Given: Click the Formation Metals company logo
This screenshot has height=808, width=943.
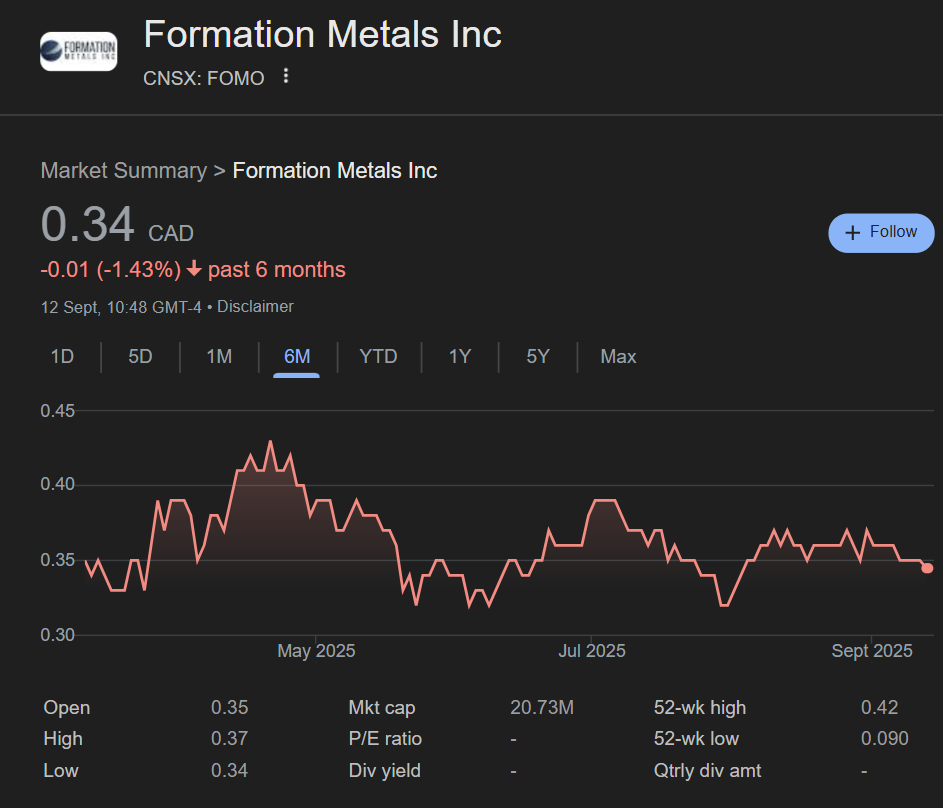Looking at the screenshot, I should click(78, 51).
